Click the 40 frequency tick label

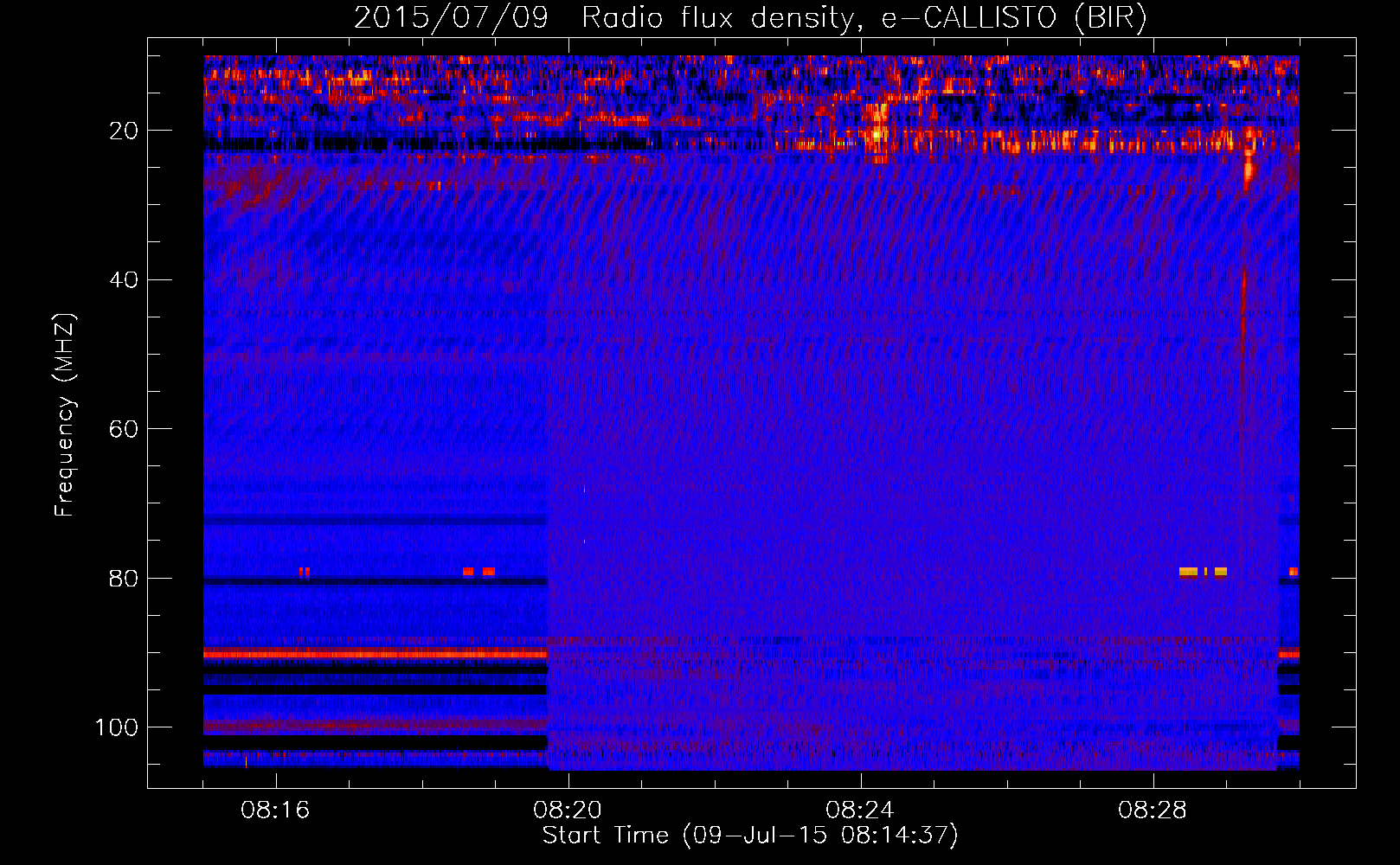[x=124, y=280]
